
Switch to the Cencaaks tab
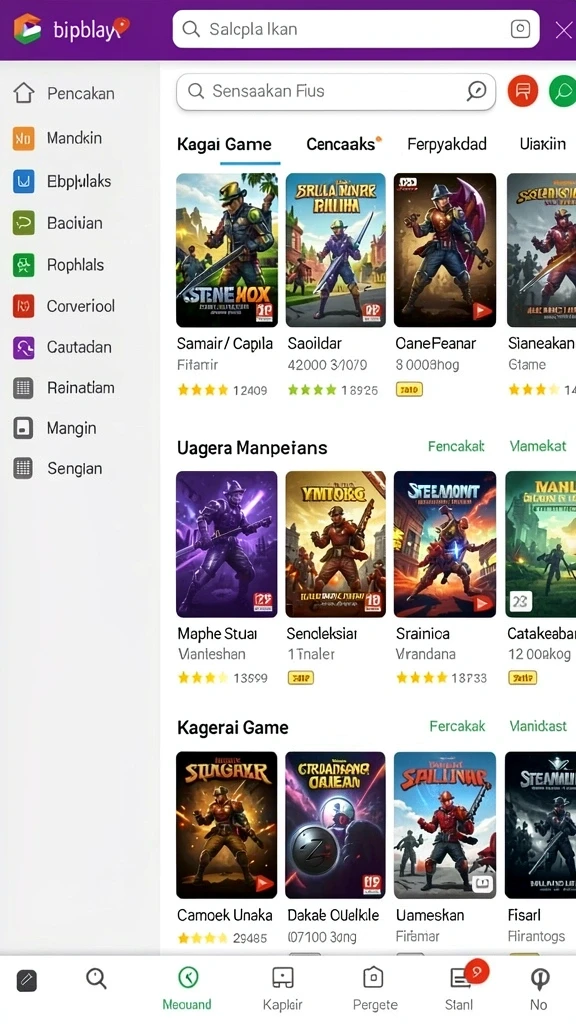click(340, 144)
